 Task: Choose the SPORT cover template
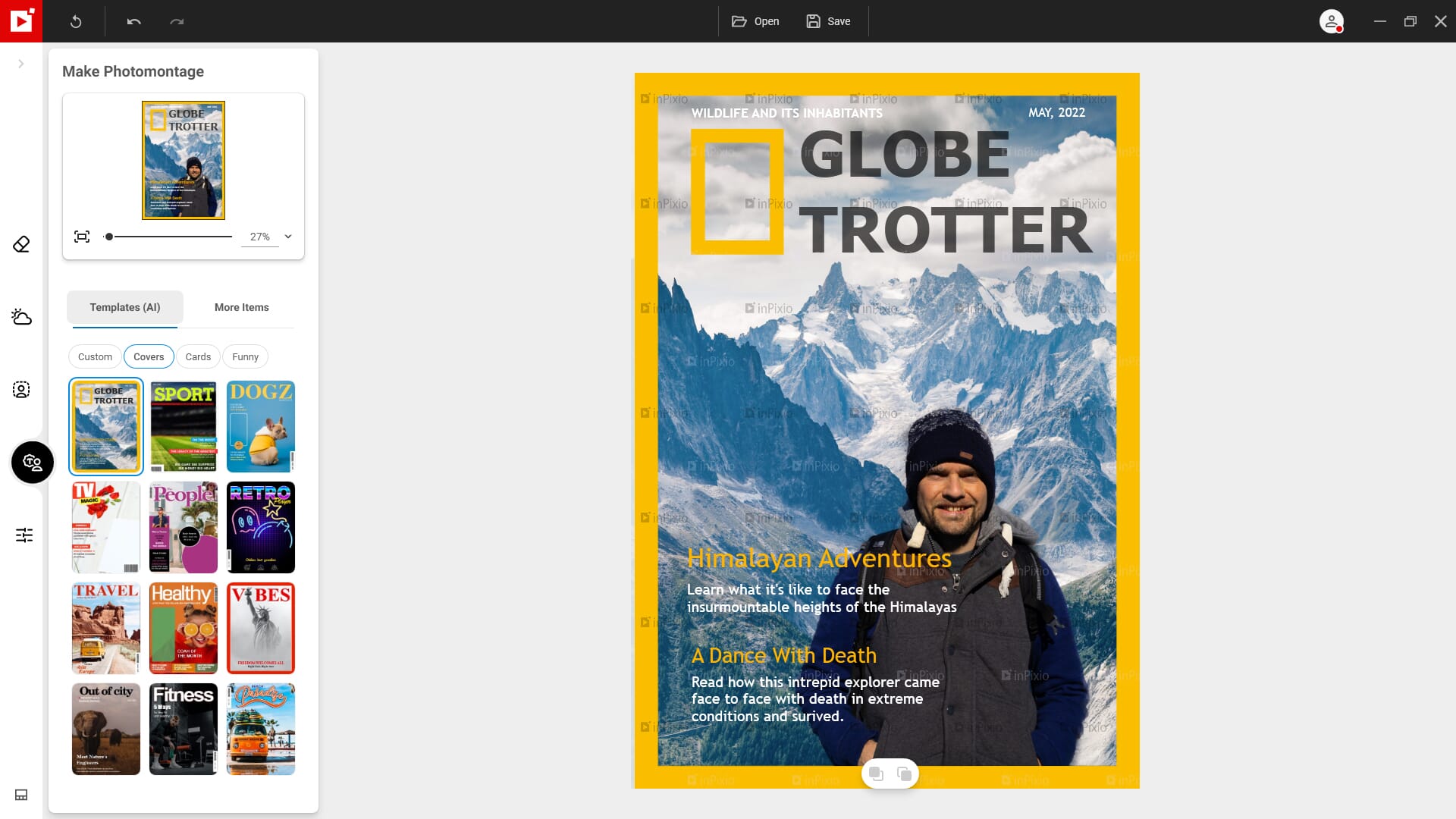[184, 426]
